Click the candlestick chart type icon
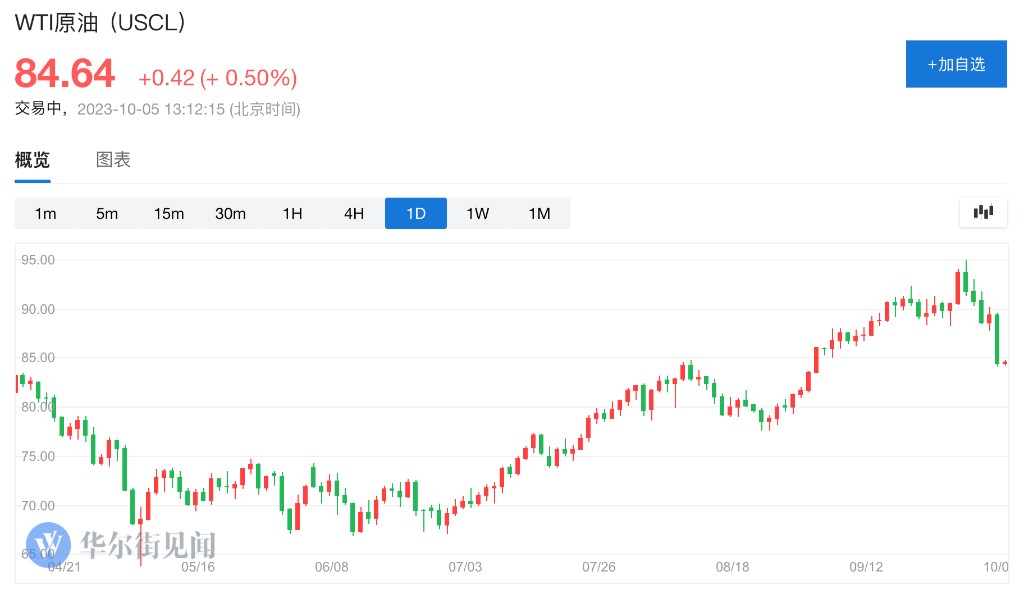 tap(983, 212)
